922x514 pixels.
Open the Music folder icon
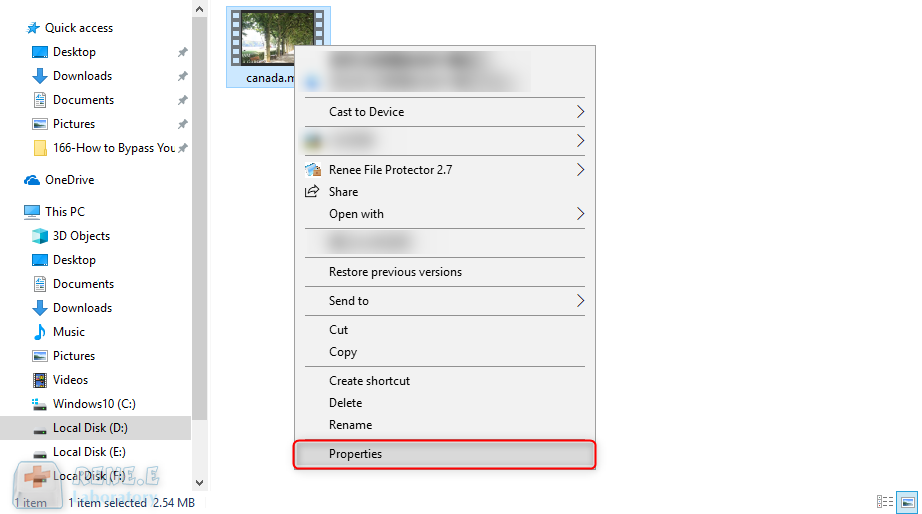tap(40, 332)
